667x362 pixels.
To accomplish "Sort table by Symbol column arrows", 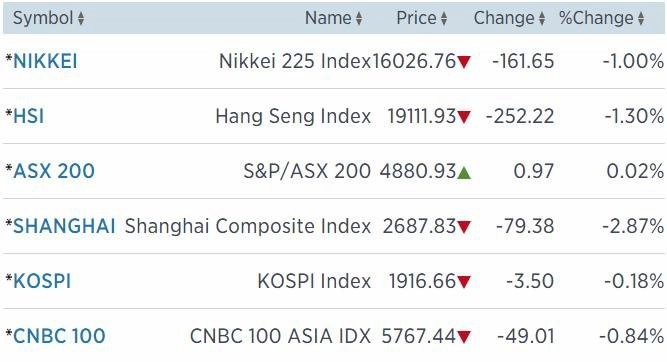I will (x=81, y=19).
